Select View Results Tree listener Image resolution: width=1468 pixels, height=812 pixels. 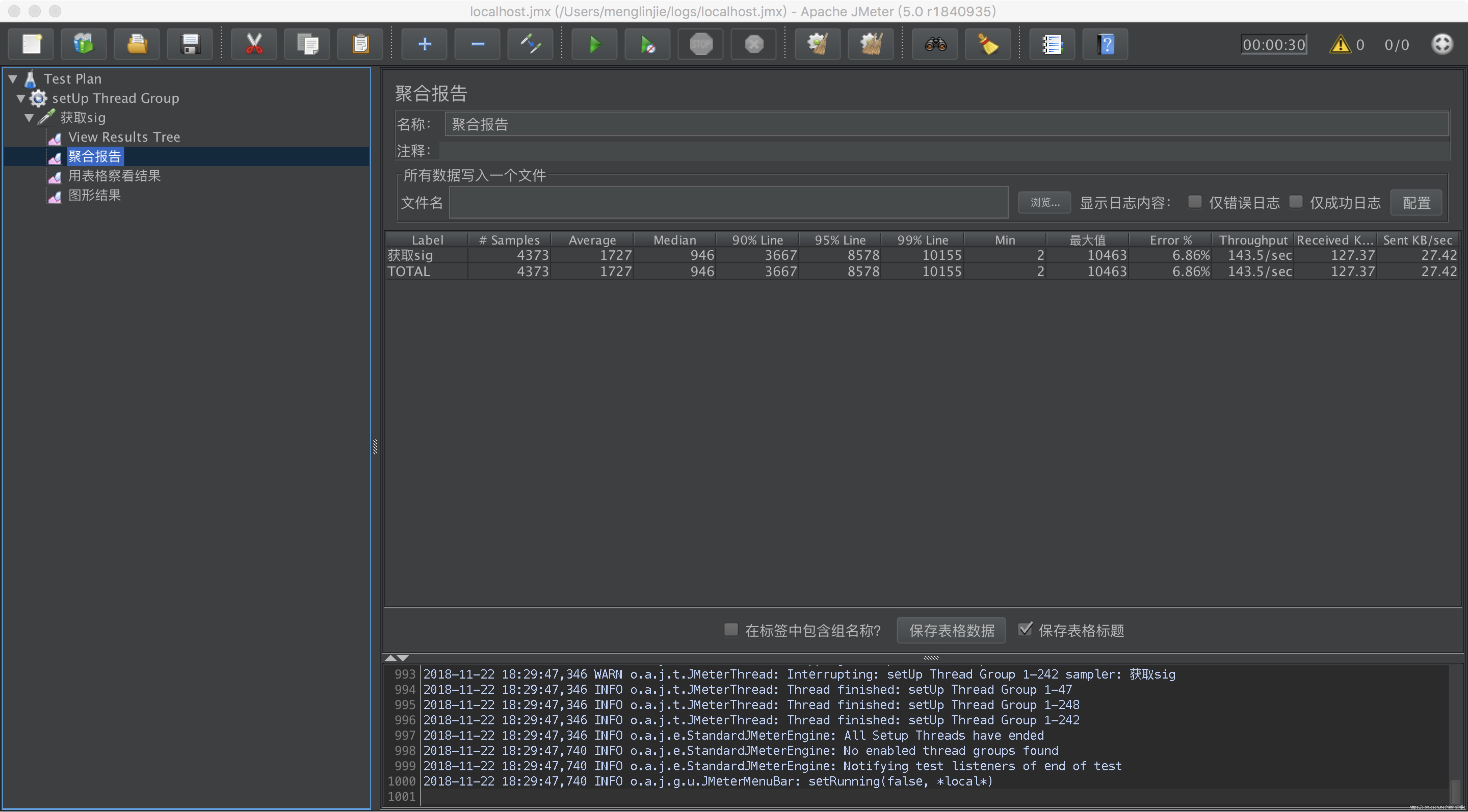[124, 137]
